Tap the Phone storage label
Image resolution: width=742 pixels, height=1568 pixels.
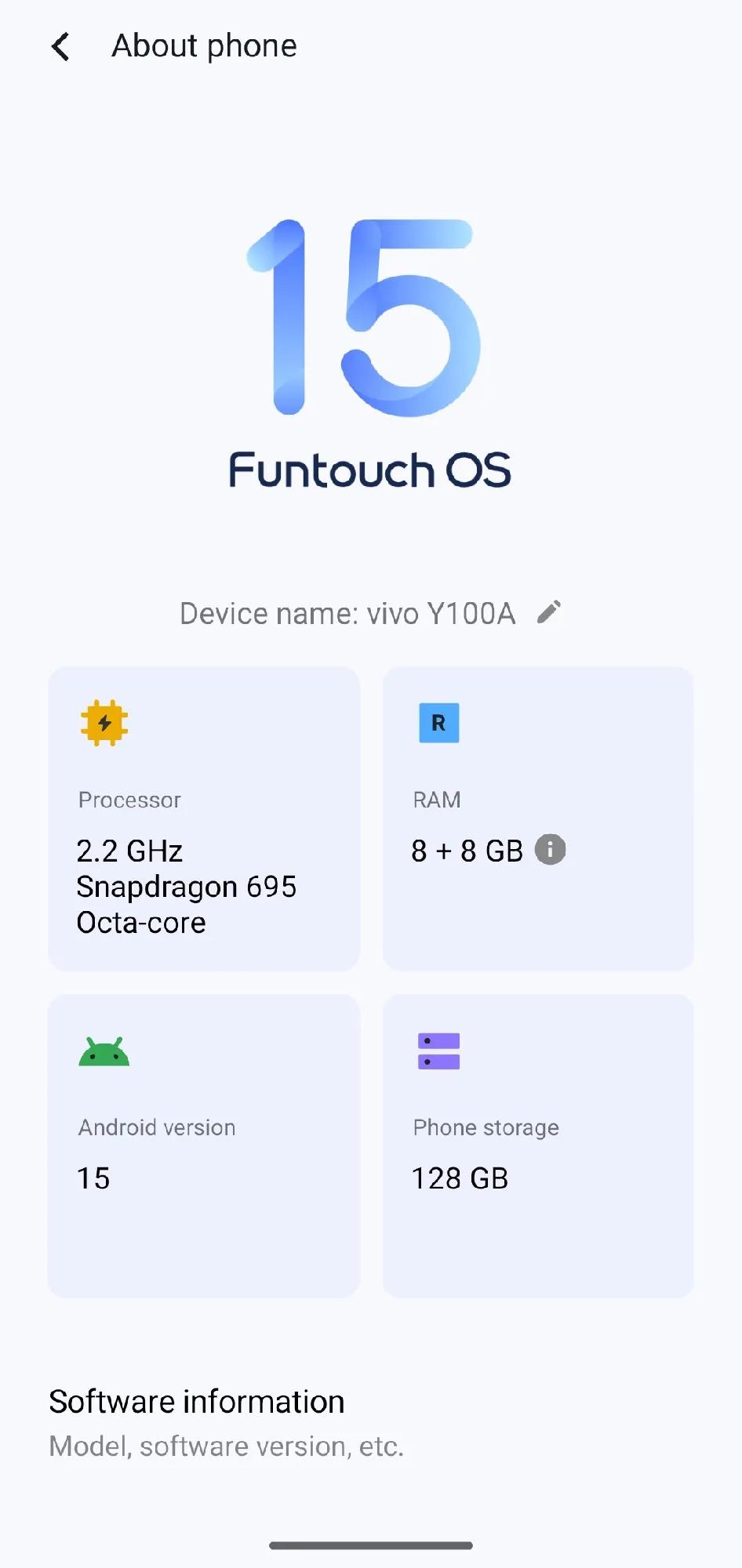tap(486, 1127)
